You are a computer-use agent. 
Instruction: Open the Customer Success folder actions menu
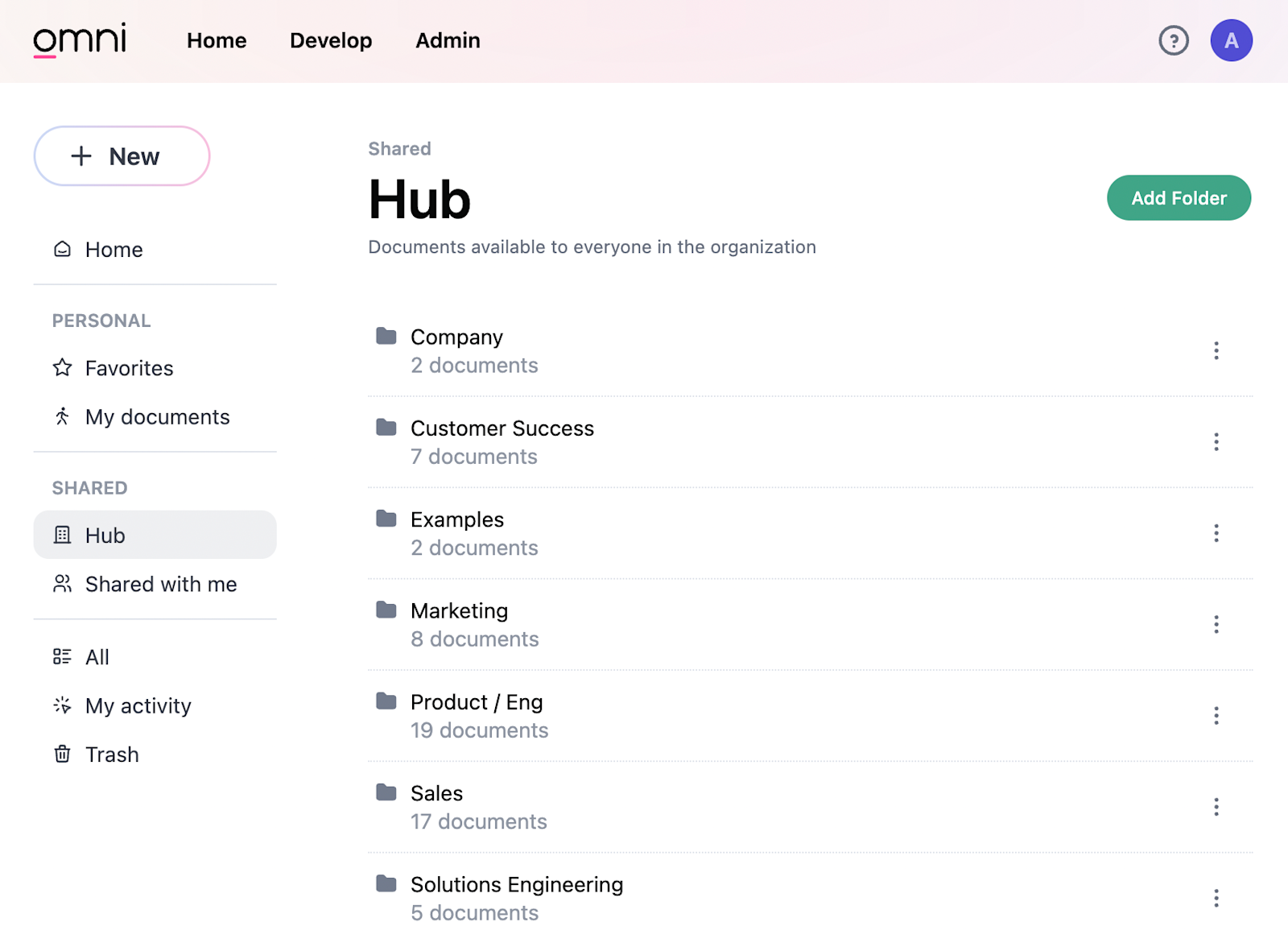[x=1216, y=441]
